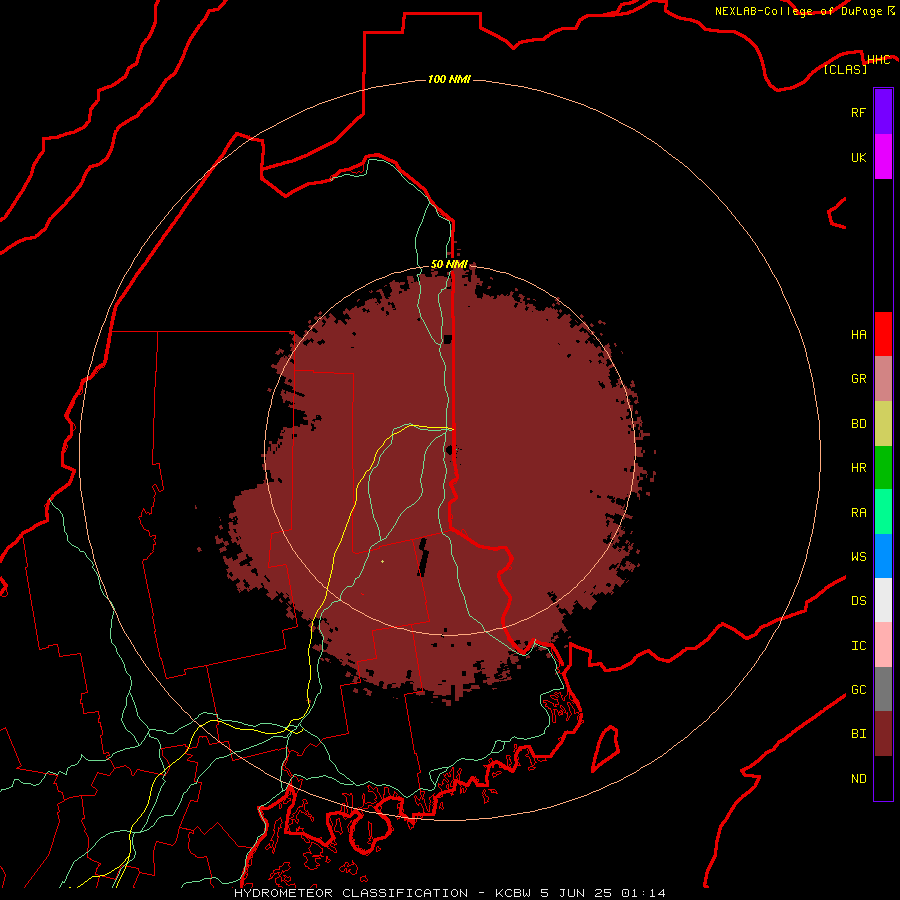Pick the RA light green legend swatch
The height and width of the screenshot is (900, 900).
tap(883, 512)
